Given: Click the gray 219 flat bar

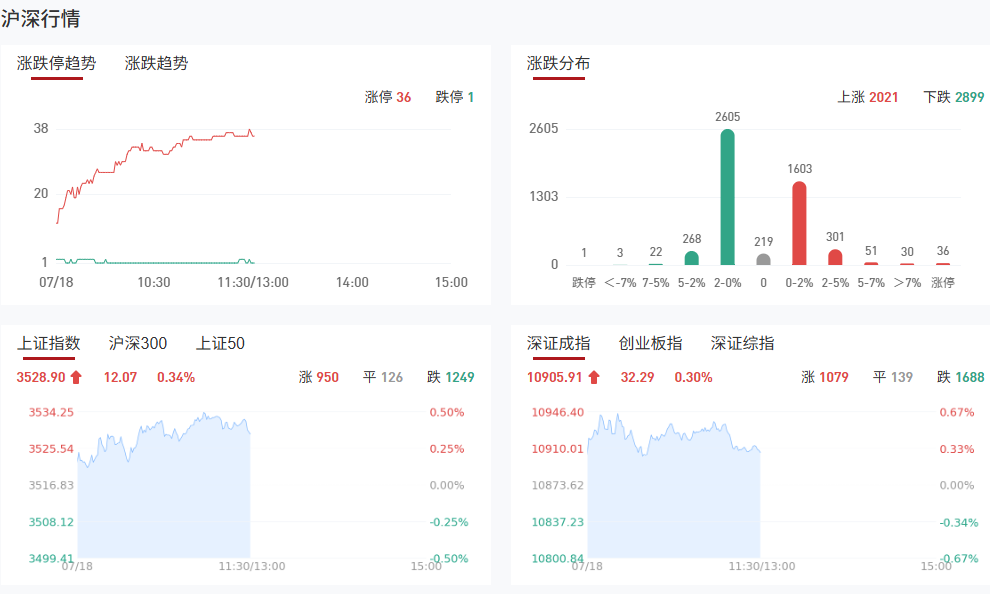Looking at the screenshot, I should tap(763, 259).
